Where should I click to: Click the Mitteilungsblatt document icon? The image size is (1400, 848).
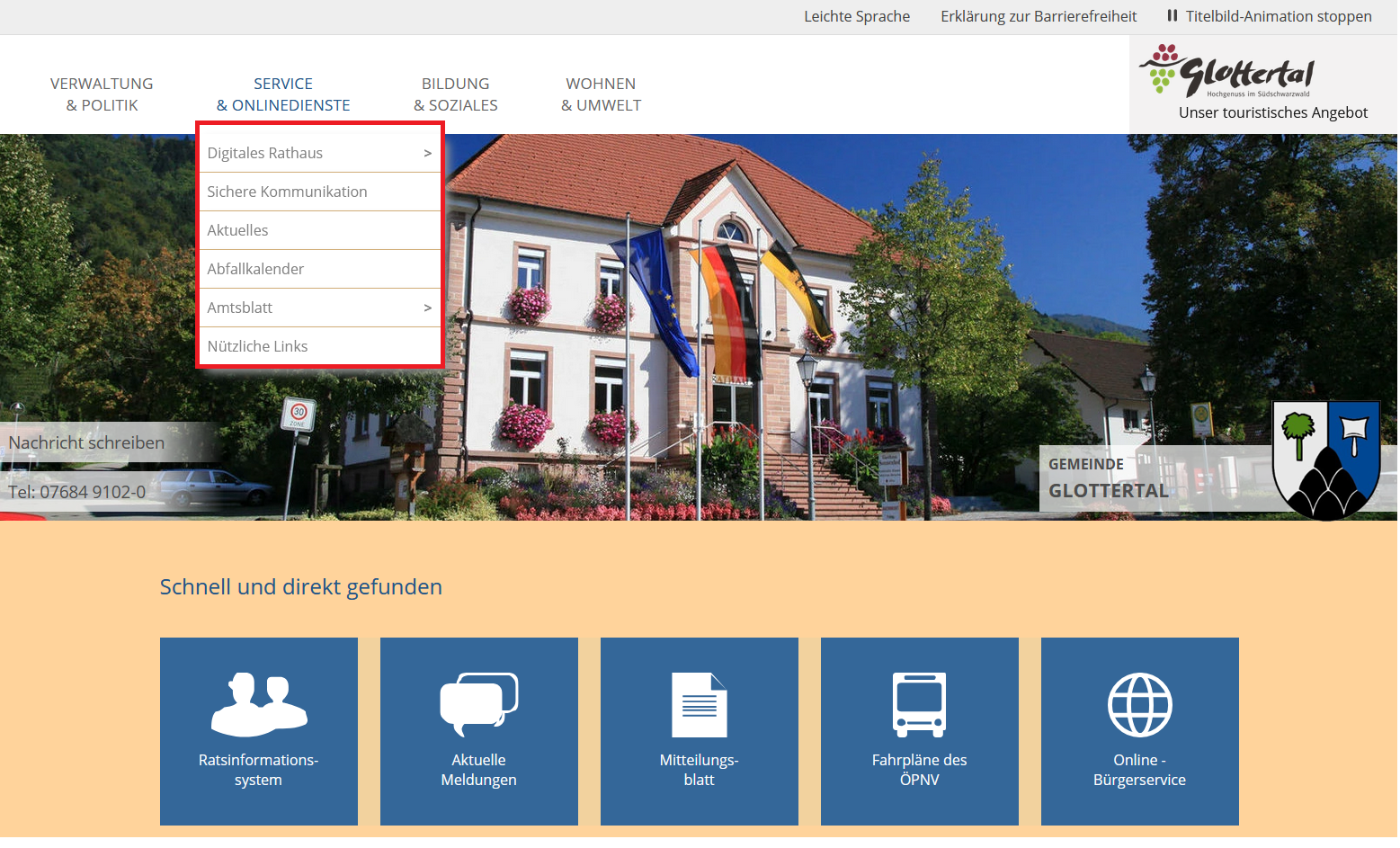(699, 705)
